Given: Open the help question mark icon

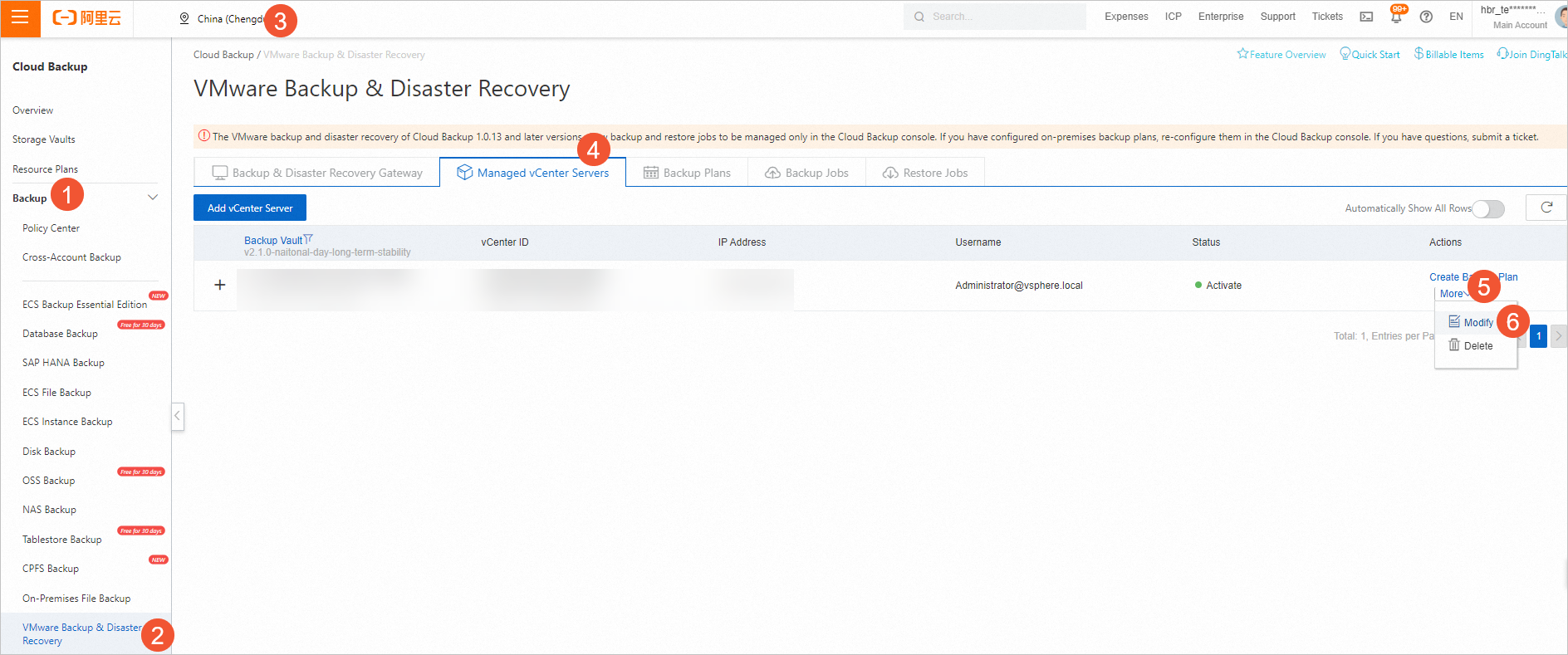Looking at the screenshot, I should pyautogui.click(x=1426, y=17).
